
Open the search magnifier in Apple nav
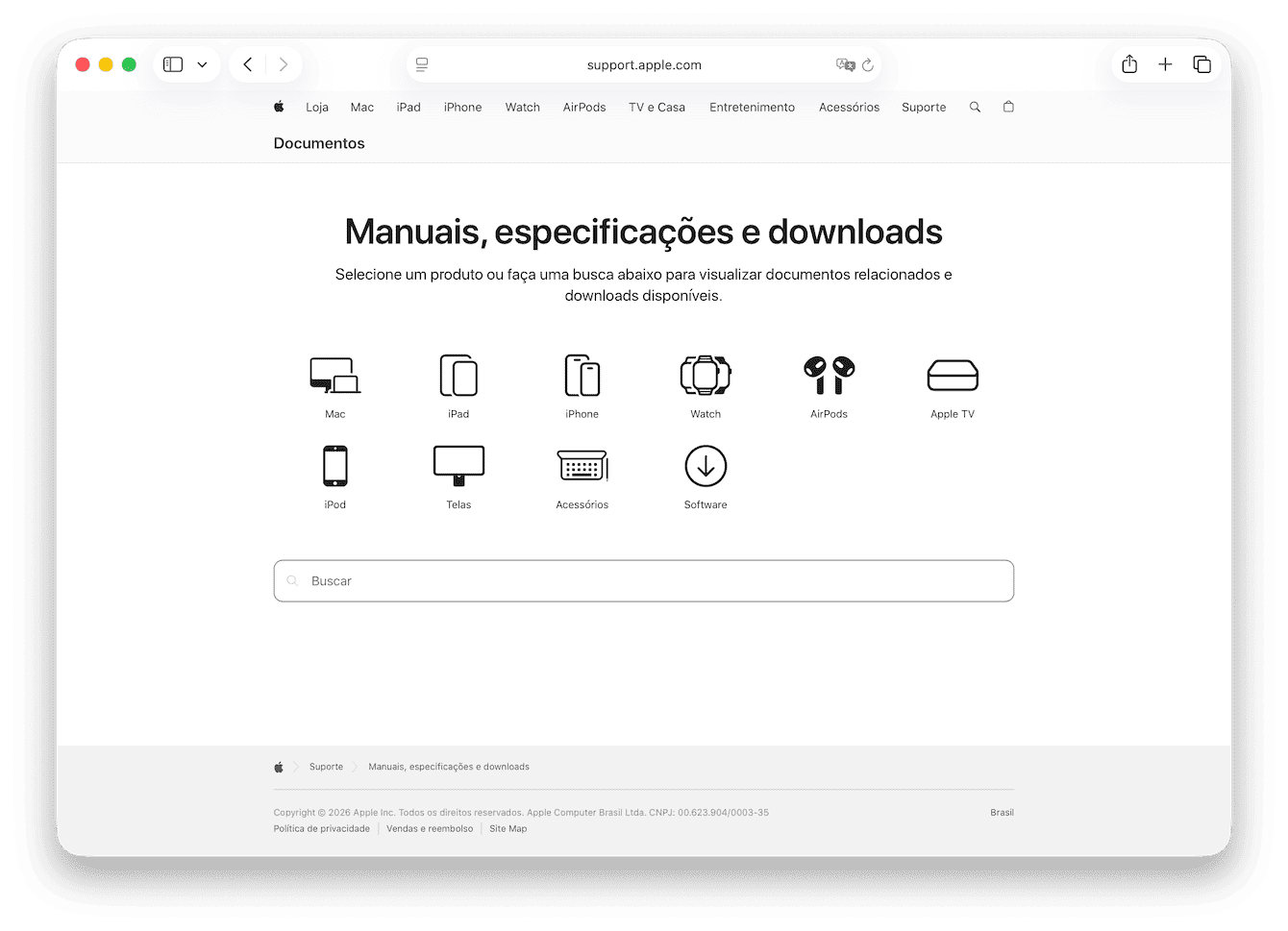click(x=975, y=107)
